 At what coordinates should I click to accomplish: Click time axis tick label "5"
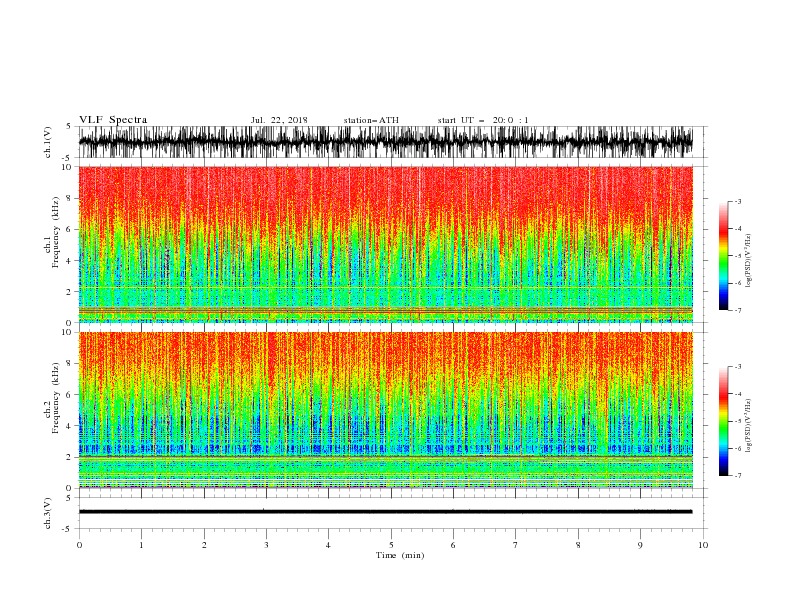tap(391, 545)
